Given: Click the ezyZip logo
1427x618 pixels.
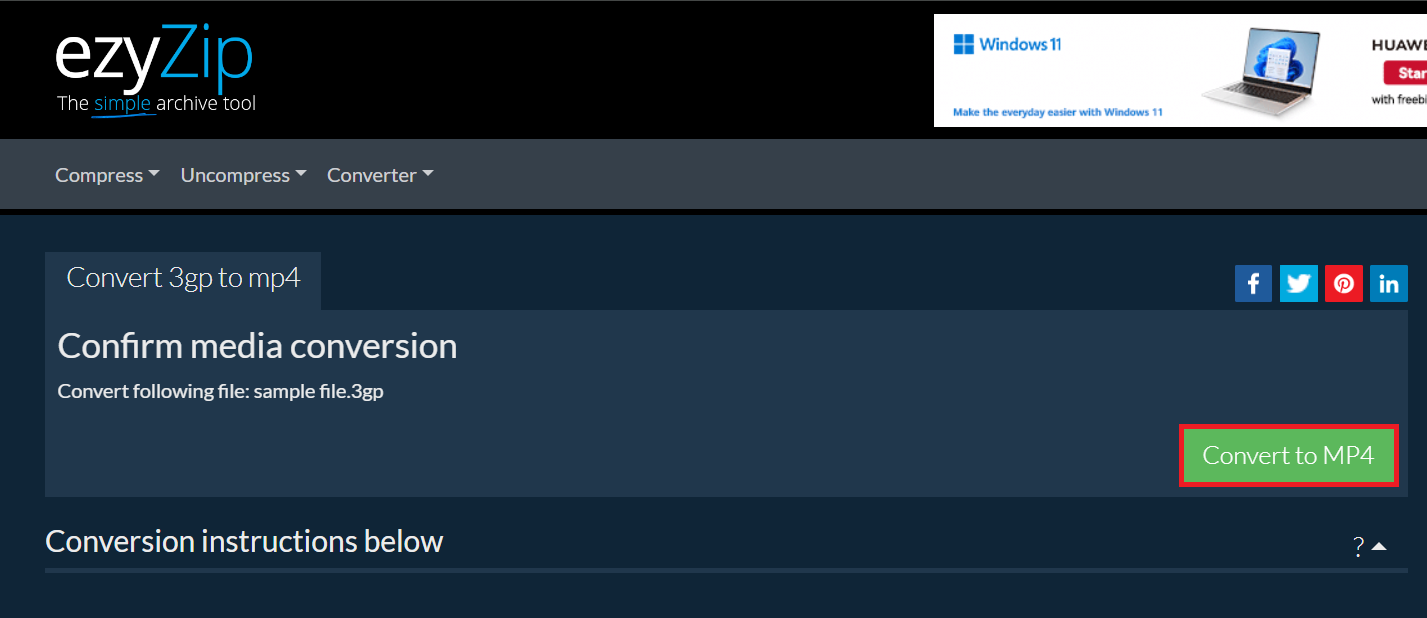Looking at the screenshot, I should pyautogui.click(x=153, y=57).
